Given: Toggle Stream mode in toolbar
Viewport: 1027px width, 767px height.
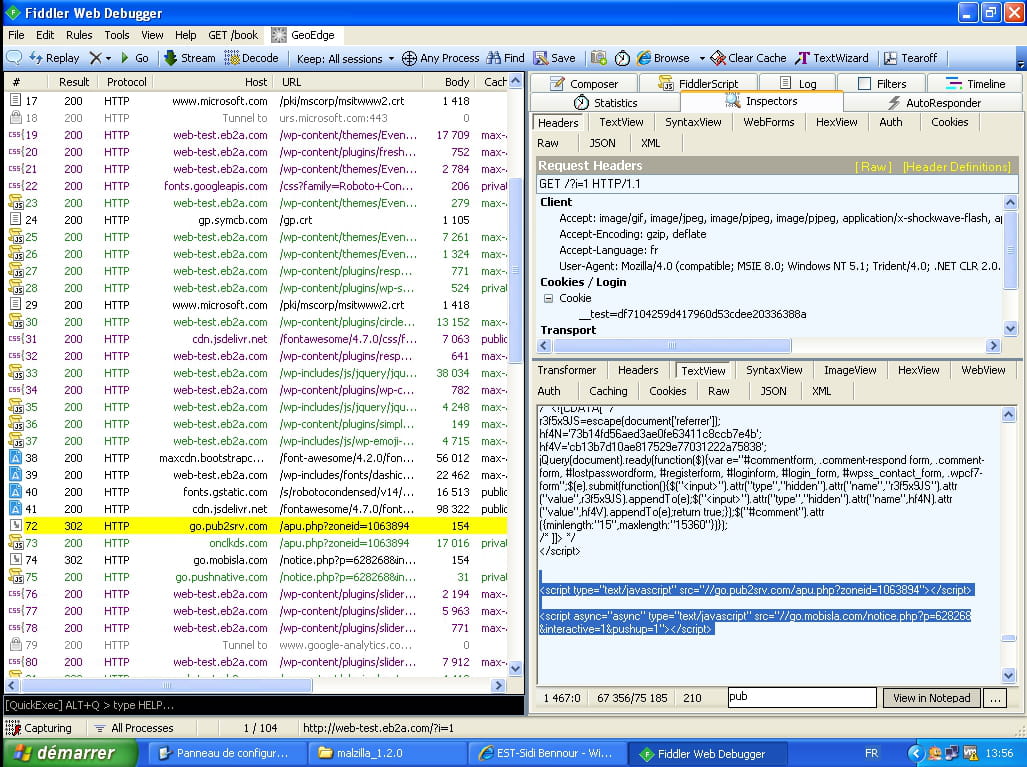Looking at the screenshot, I should pyautogui.click(x=189, y=58).
